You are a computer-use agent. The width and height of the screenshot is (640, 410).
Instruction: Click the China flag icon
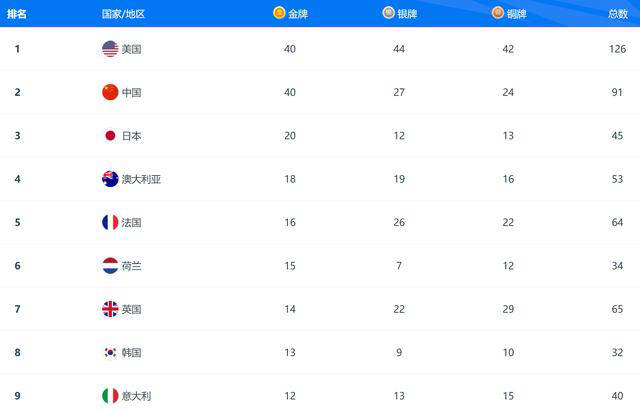pyautogui.click(x=110, y=92)
